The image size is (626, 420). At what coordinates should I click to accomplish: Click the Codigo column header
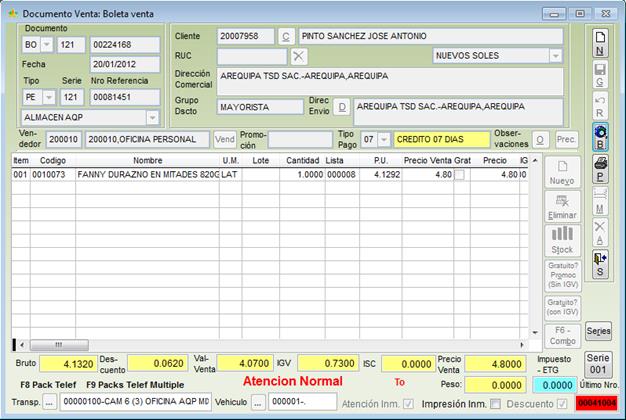tap(53, 160)
